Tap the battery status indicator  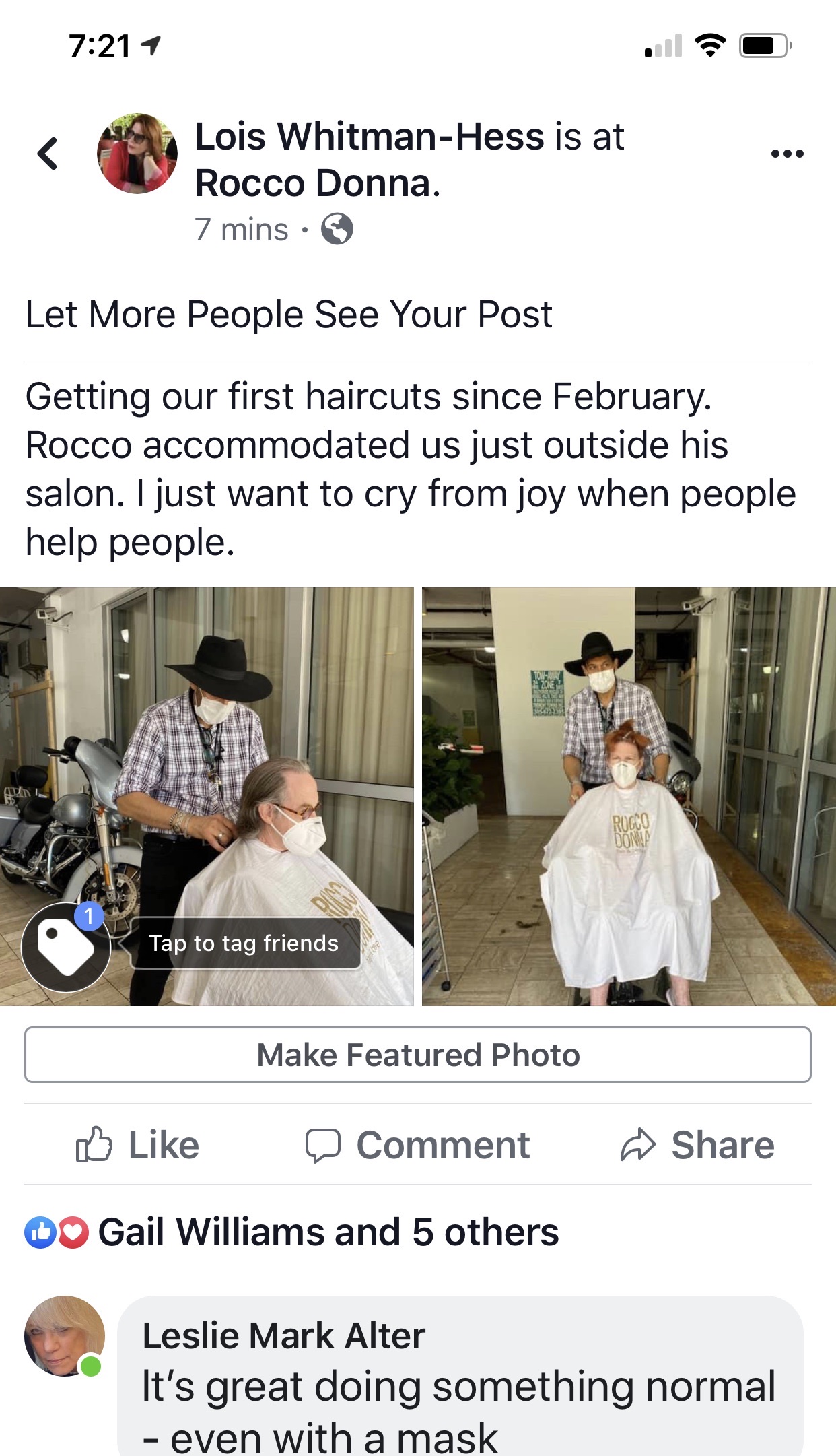[x=765, y=46]
